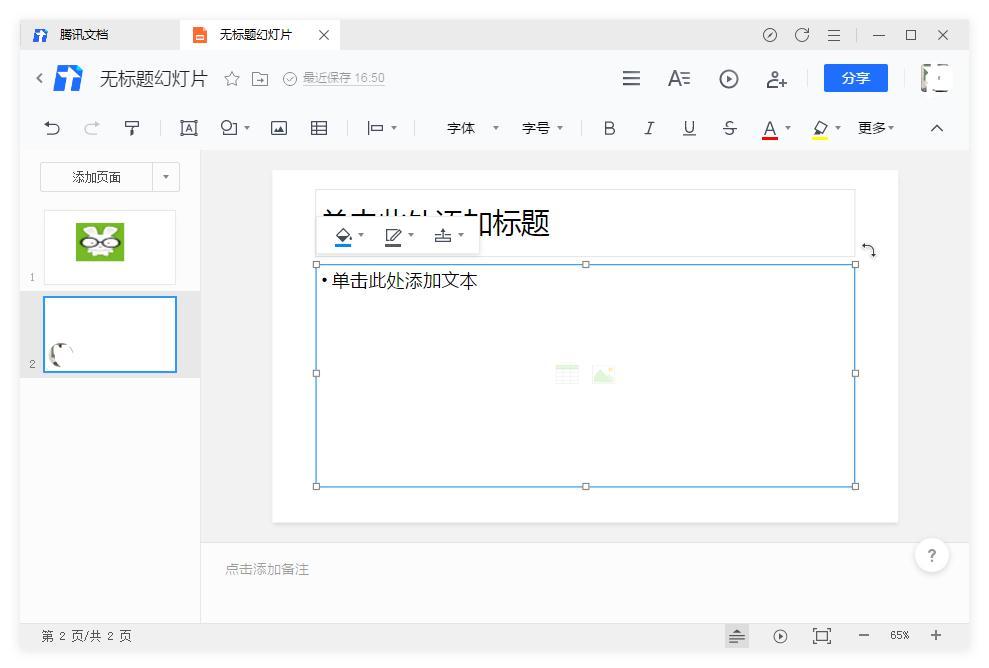Open the collaborator invite icon
989x668 pixels.
click(x=776, y=79)
